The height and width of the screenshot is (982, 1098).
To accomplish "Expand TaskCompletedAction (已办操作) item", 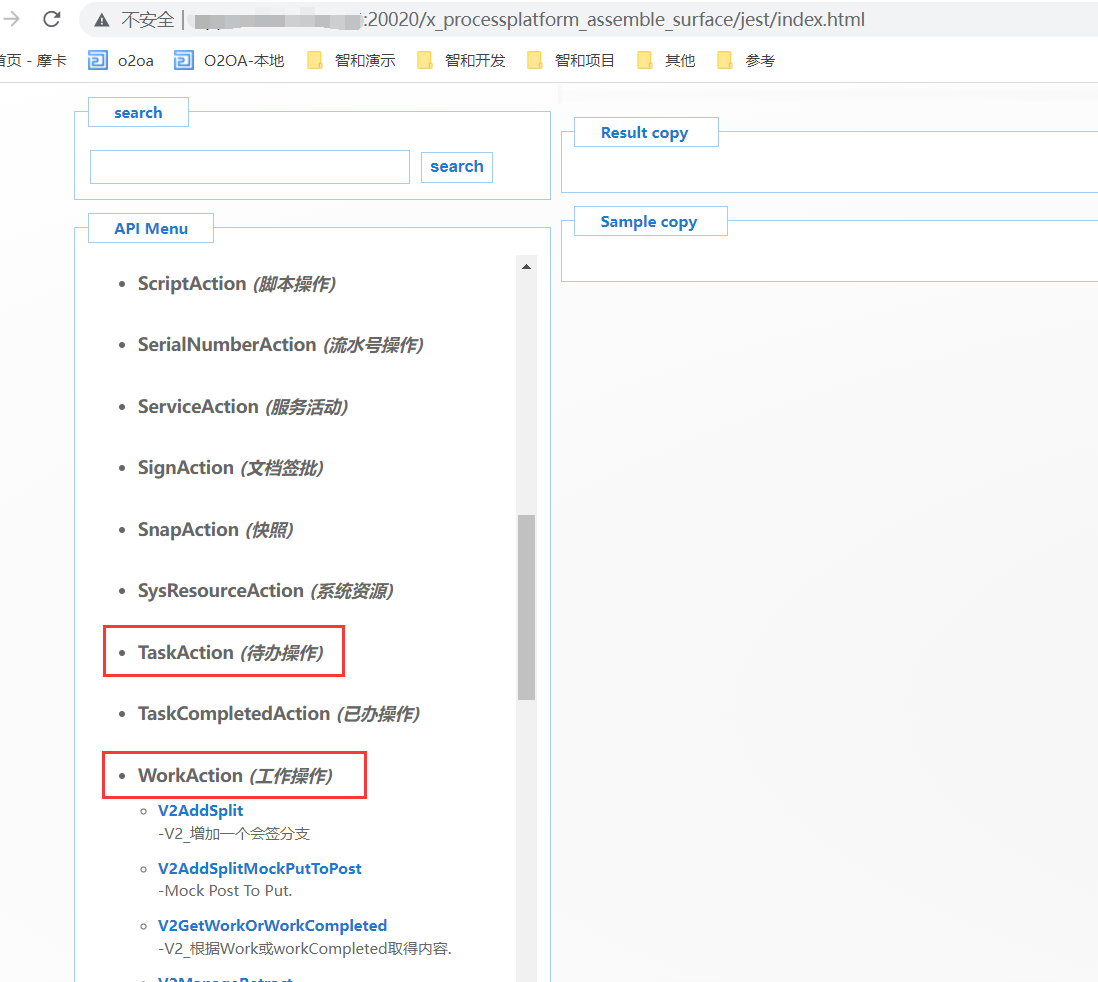I will coord(279,713).
